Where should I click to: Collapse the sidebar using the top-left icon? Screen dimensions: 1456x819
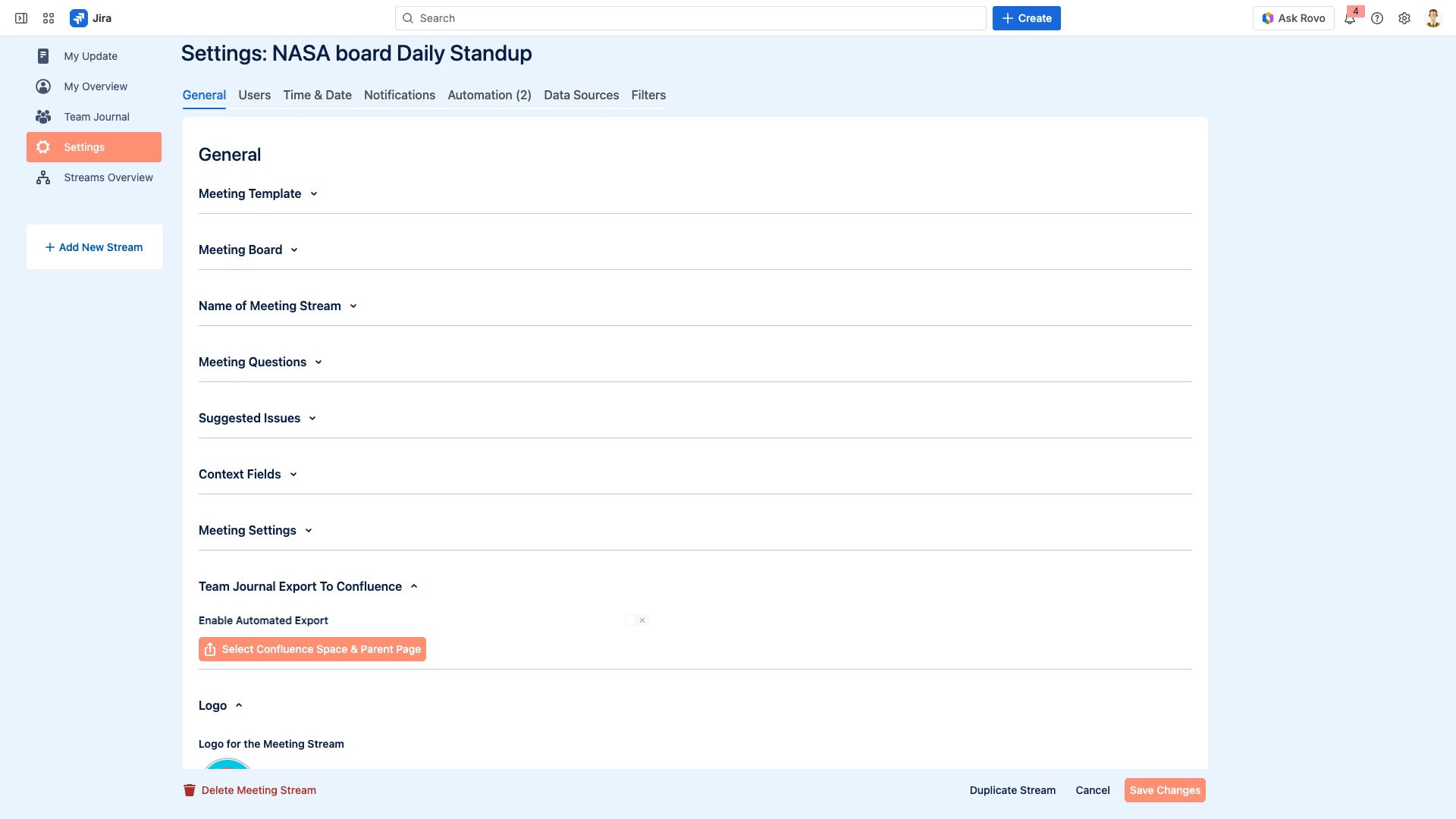(20, 17)
